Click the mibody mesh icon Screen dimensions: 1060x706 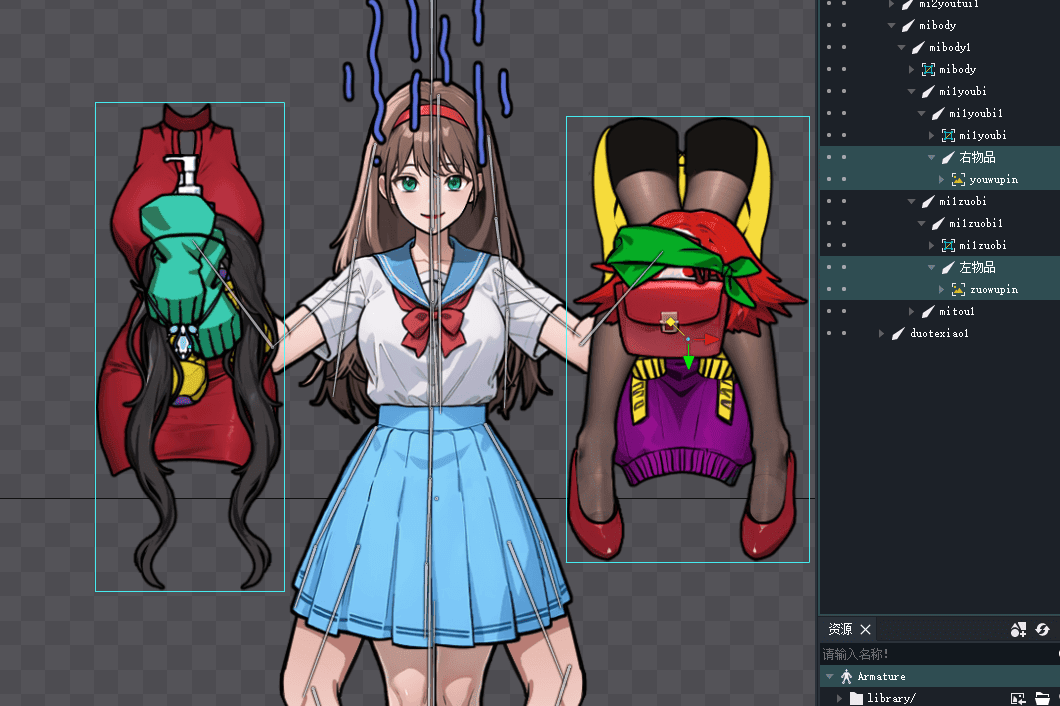pyautogui.click(x=928, y=70)
